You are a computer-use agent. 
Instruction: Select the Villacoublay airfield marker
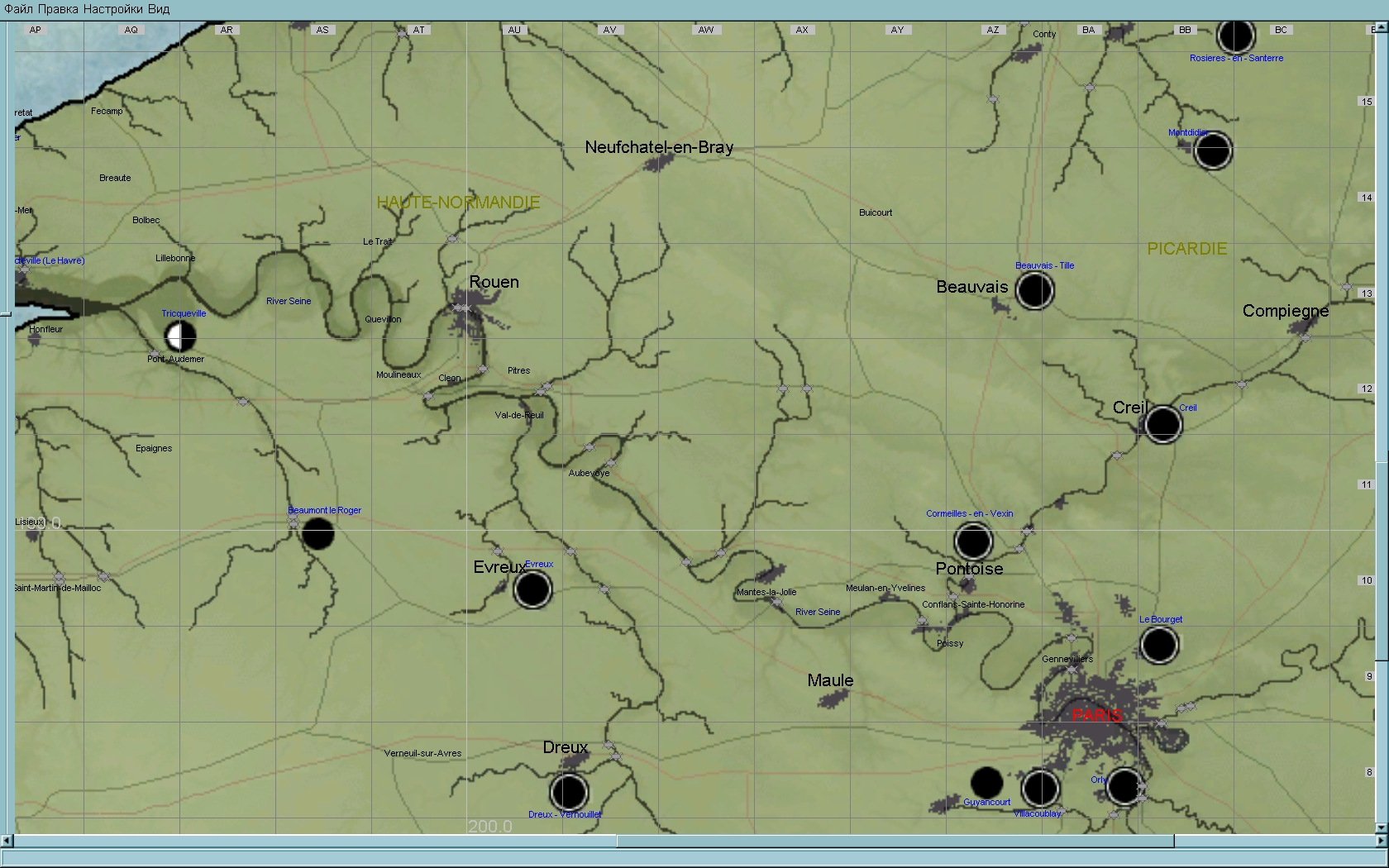pos(1040,788)
